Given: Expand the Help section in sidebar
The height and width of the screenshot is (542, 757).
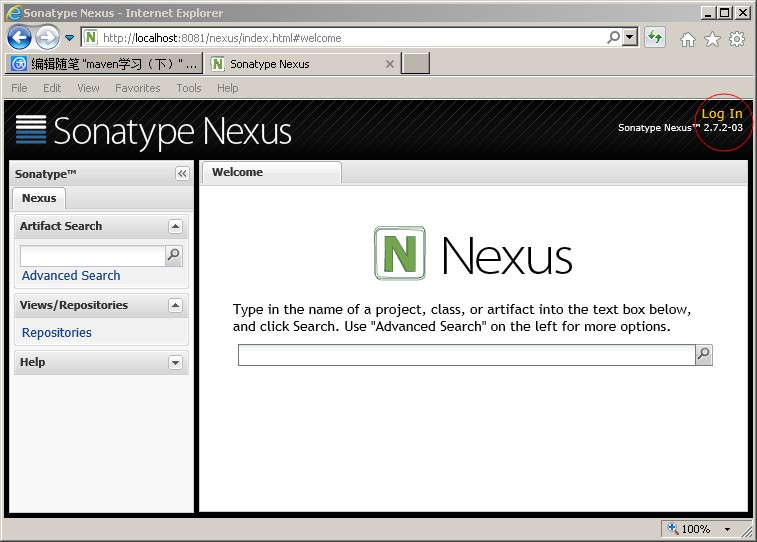Looking at the screenshot, I should click(175, 362).
